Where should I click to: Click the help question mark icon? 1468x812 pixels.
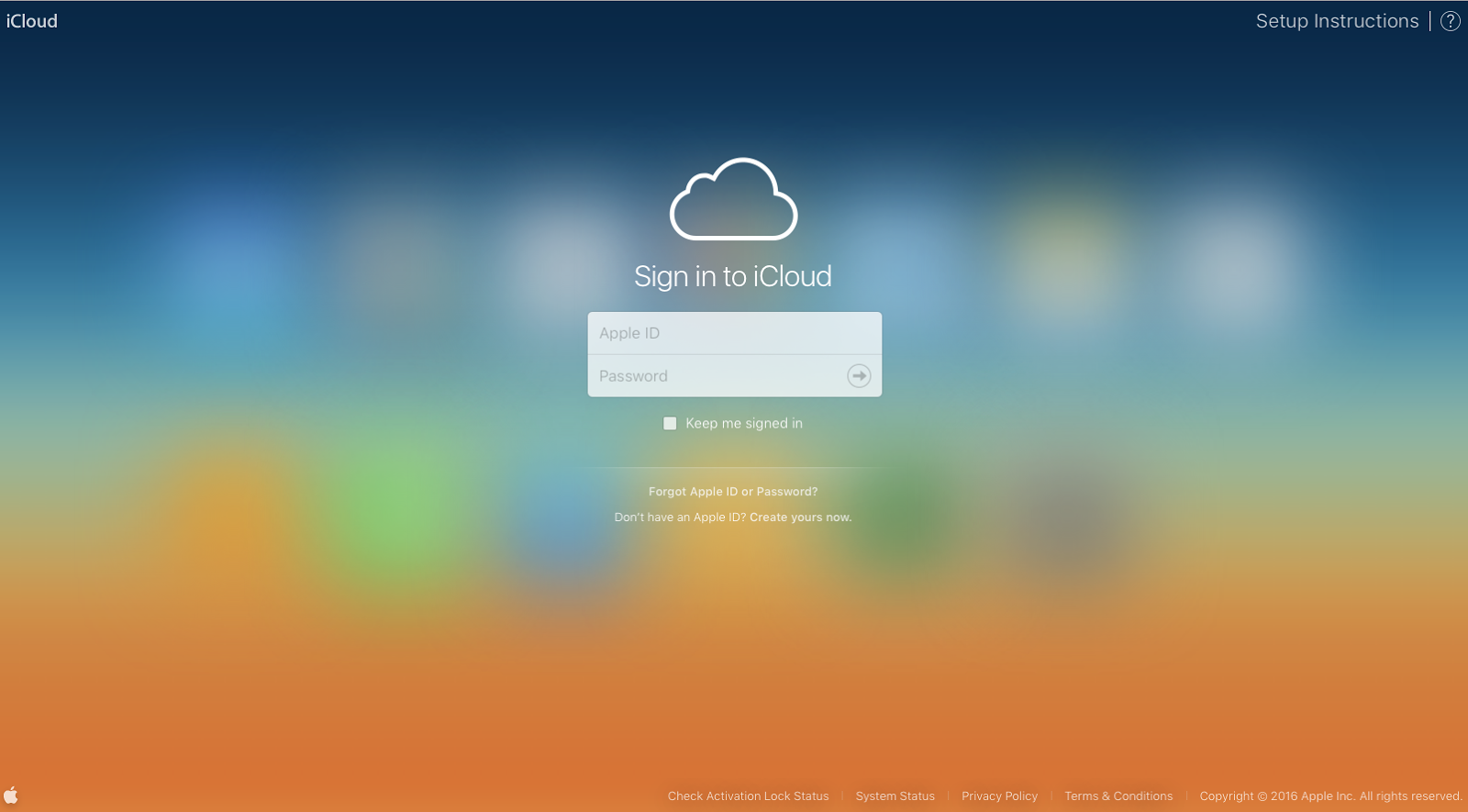pyautogui.click(x=1451, y=21)
